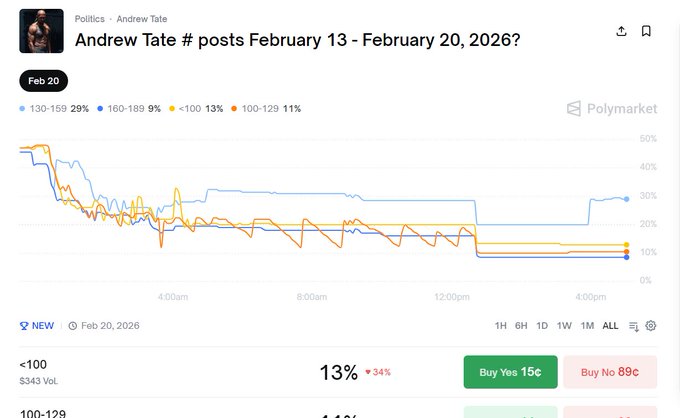Bookmark this market

(x=646, y=31)
